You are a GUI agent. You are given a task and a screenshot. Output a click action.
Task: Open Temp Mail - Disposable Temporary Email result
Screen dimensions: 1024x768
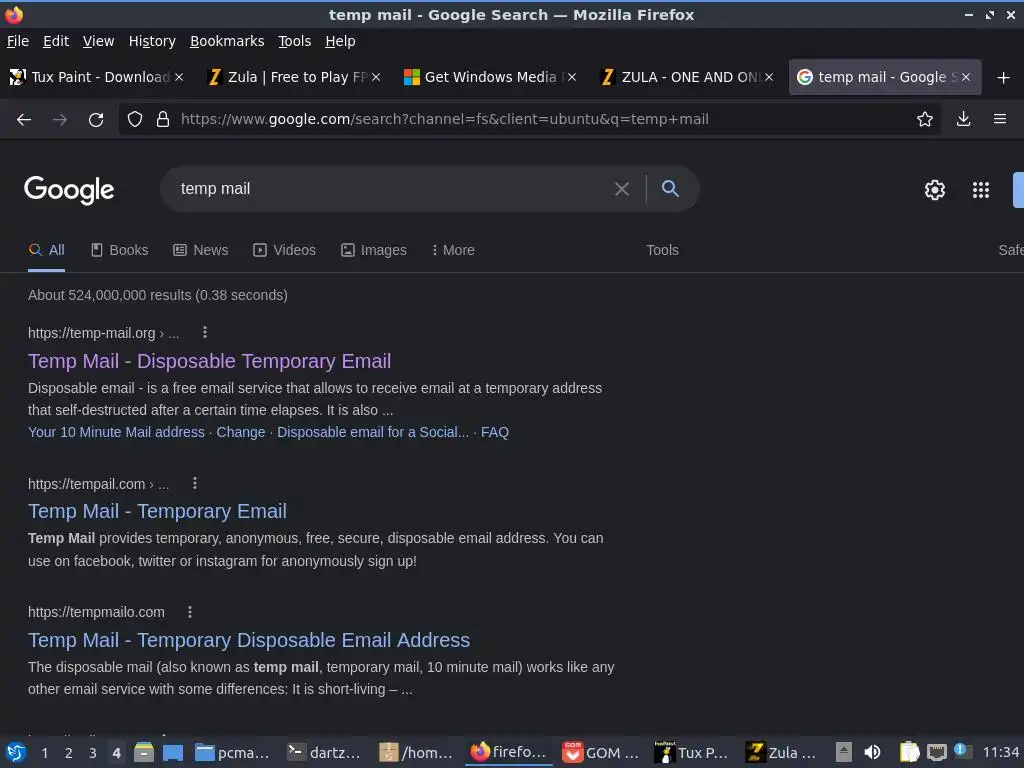tap(210, 361)
